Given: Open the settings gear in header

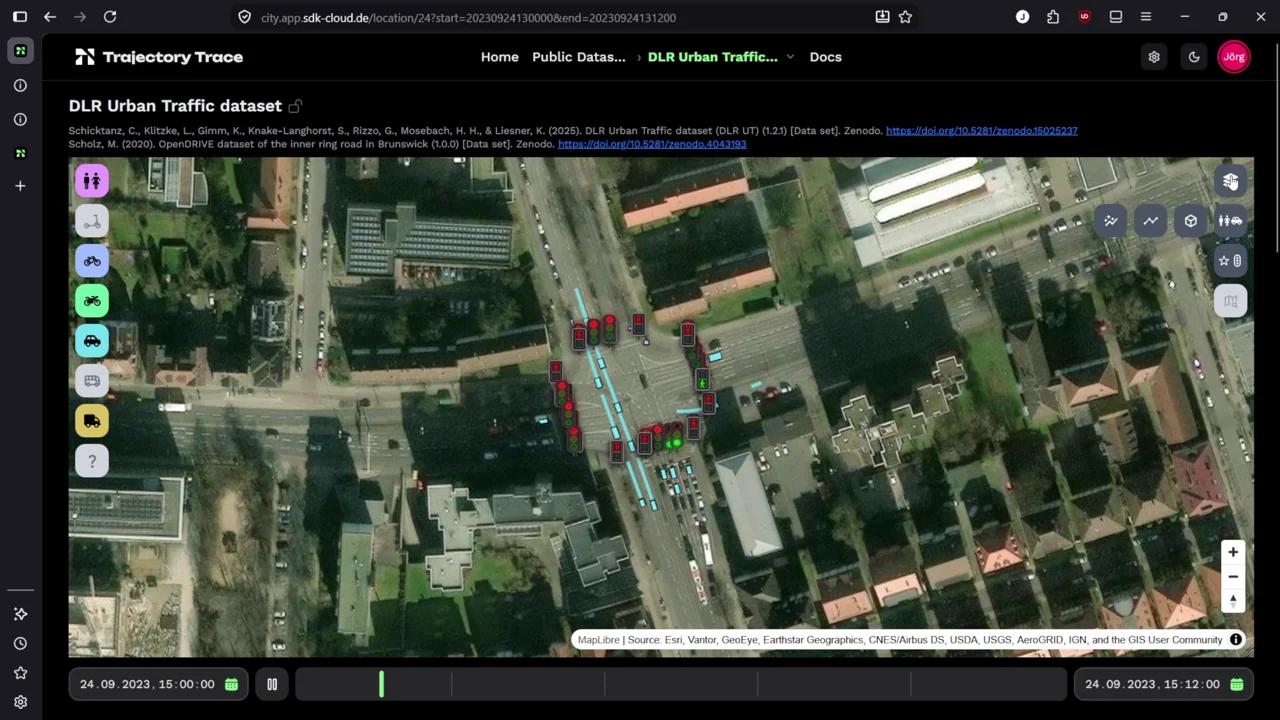Looking at the screenshot, I should 1154,57.
